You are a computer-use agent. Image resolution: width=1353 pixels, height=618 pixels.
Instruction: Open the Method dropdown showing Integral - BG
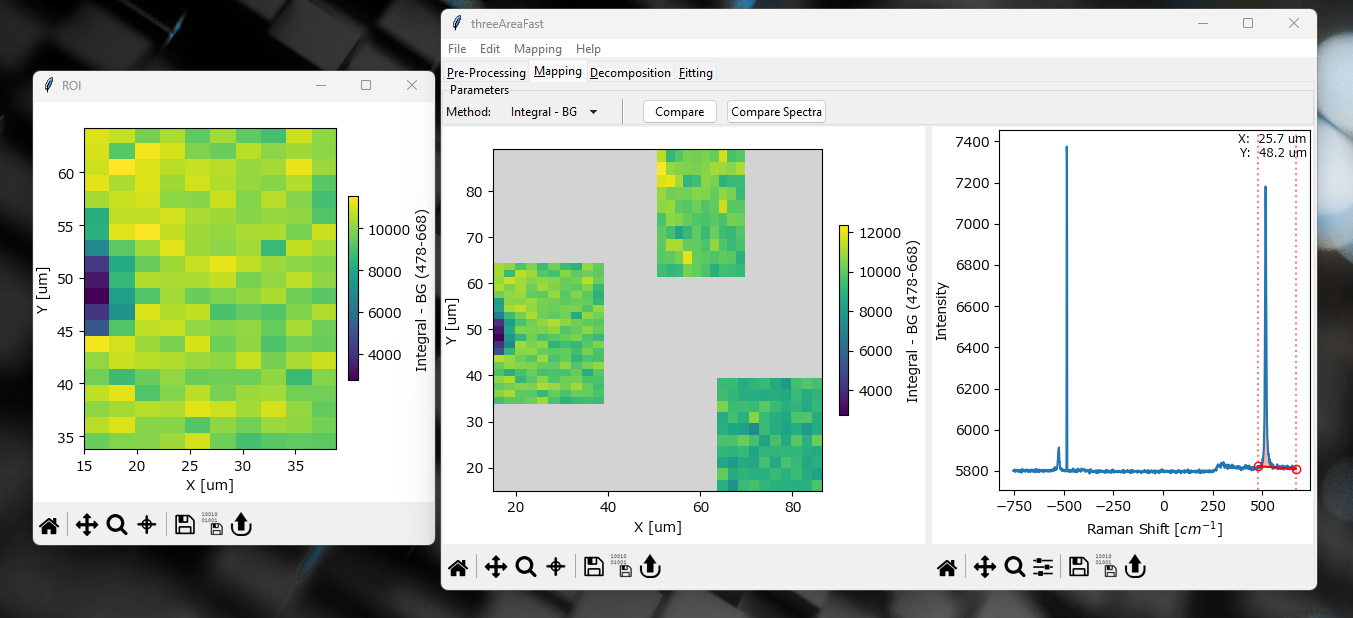point(553,112)
